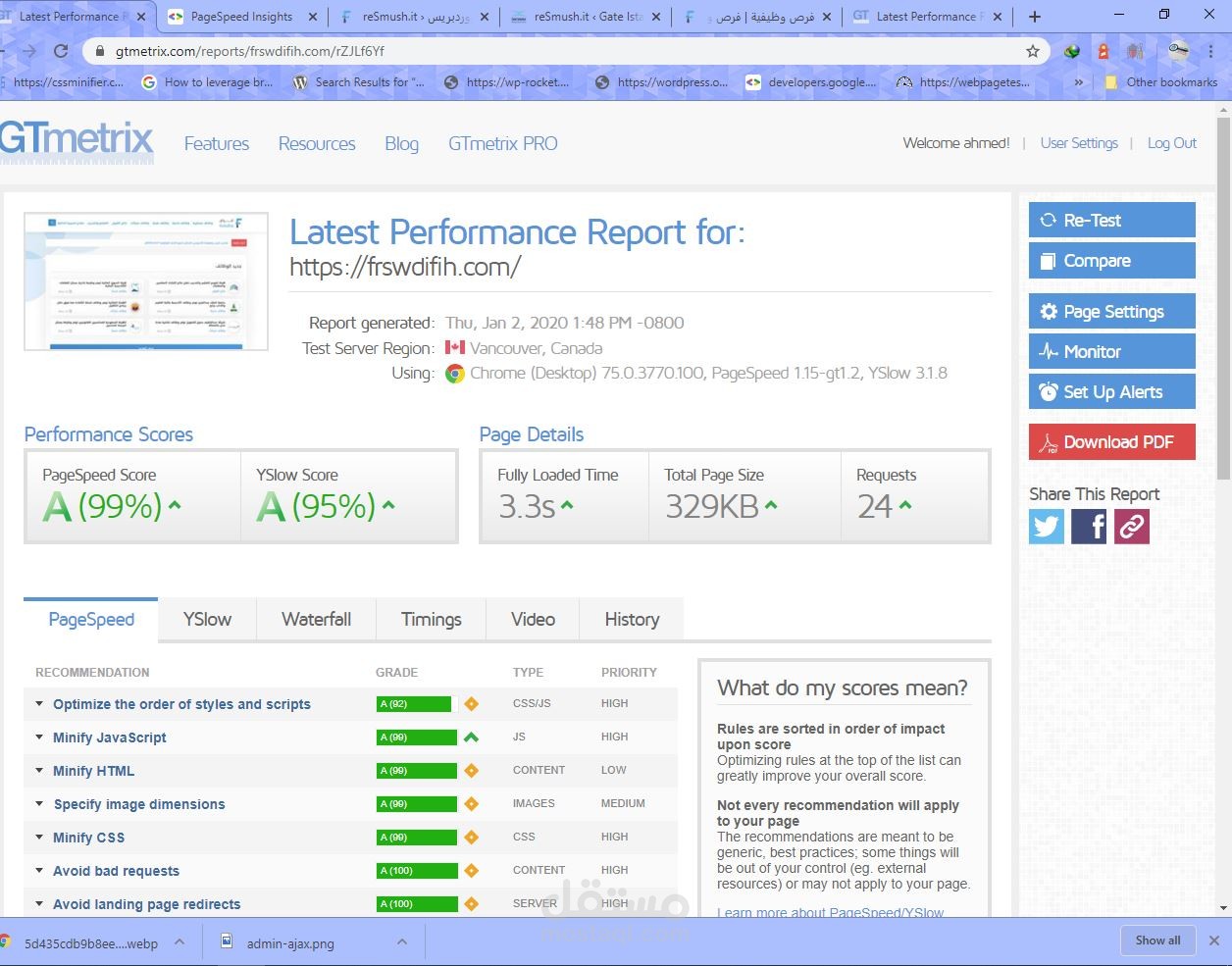The width and height of the screenshot is (1232, 966).
Task: Click the Compare button
Action: (1111, 261)
